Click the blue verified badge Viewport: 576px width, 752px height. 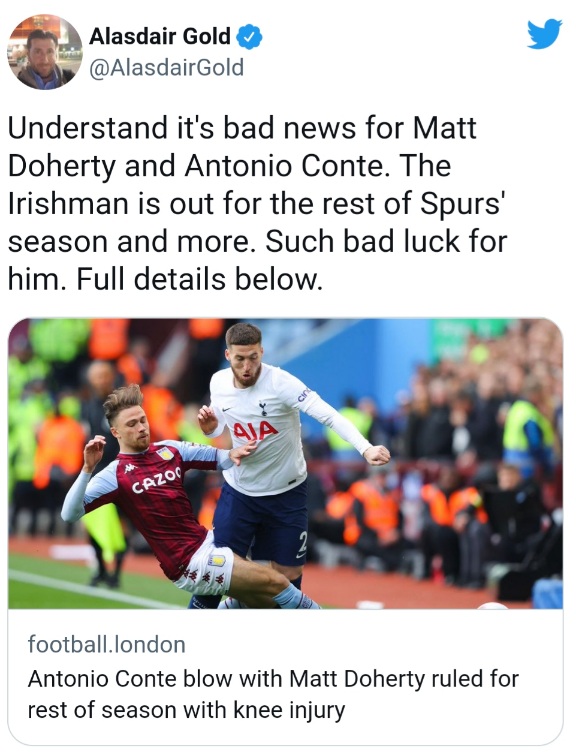tap(250, 37)
